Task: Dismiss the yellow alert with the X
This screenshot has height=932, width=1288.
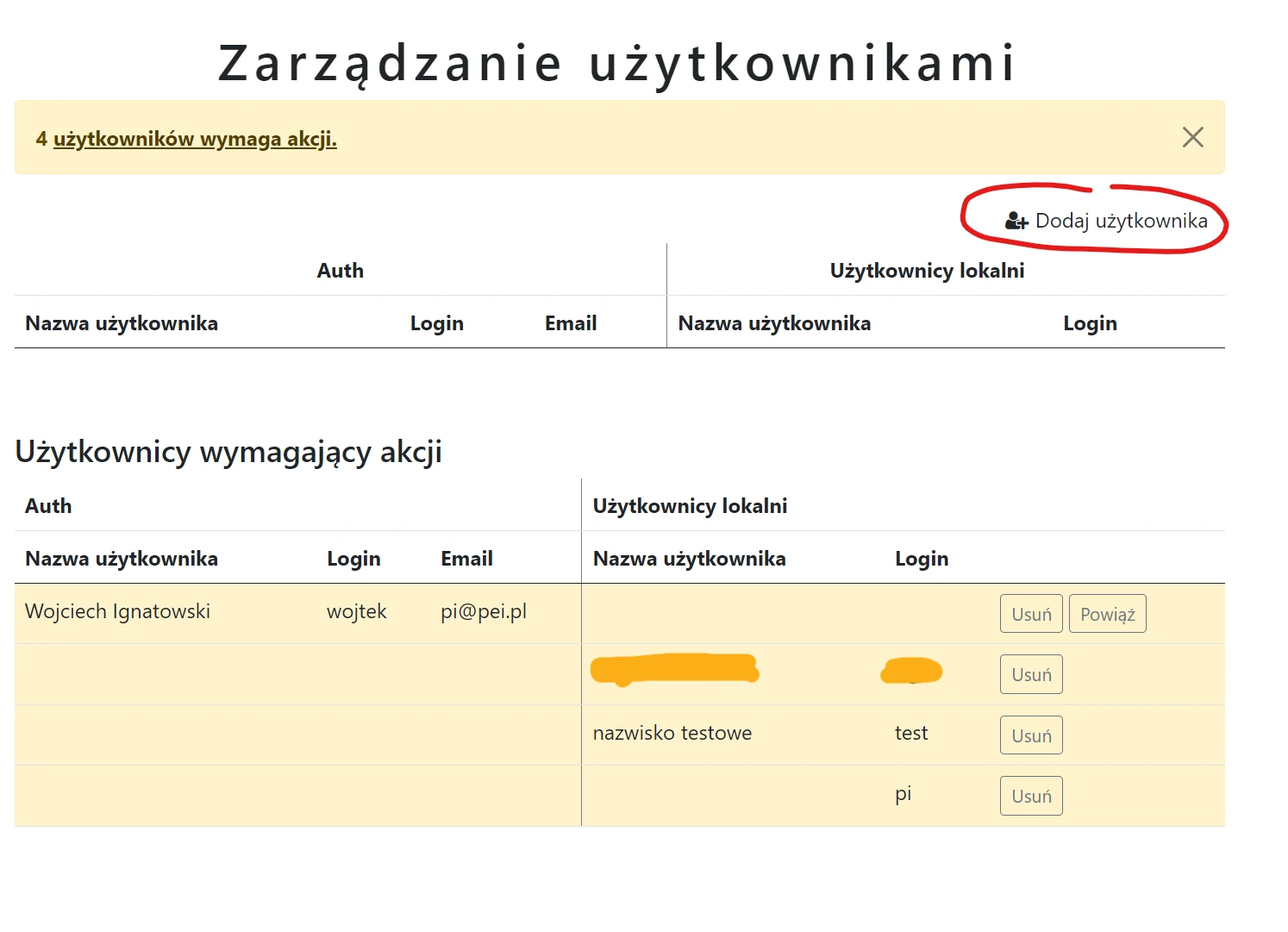Action: (x=1192, y=137)
